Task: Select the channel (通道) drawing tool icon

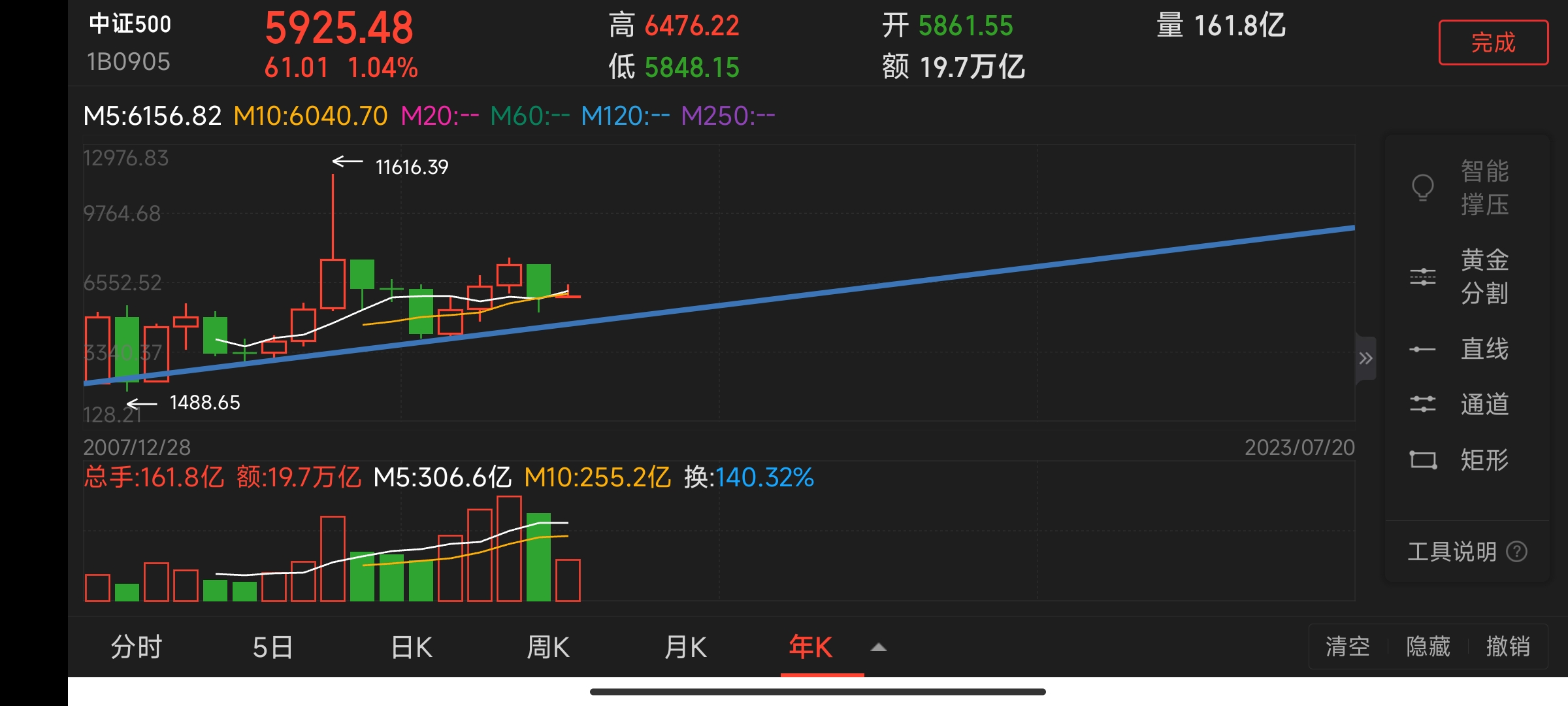Action: pos(1422,404)
